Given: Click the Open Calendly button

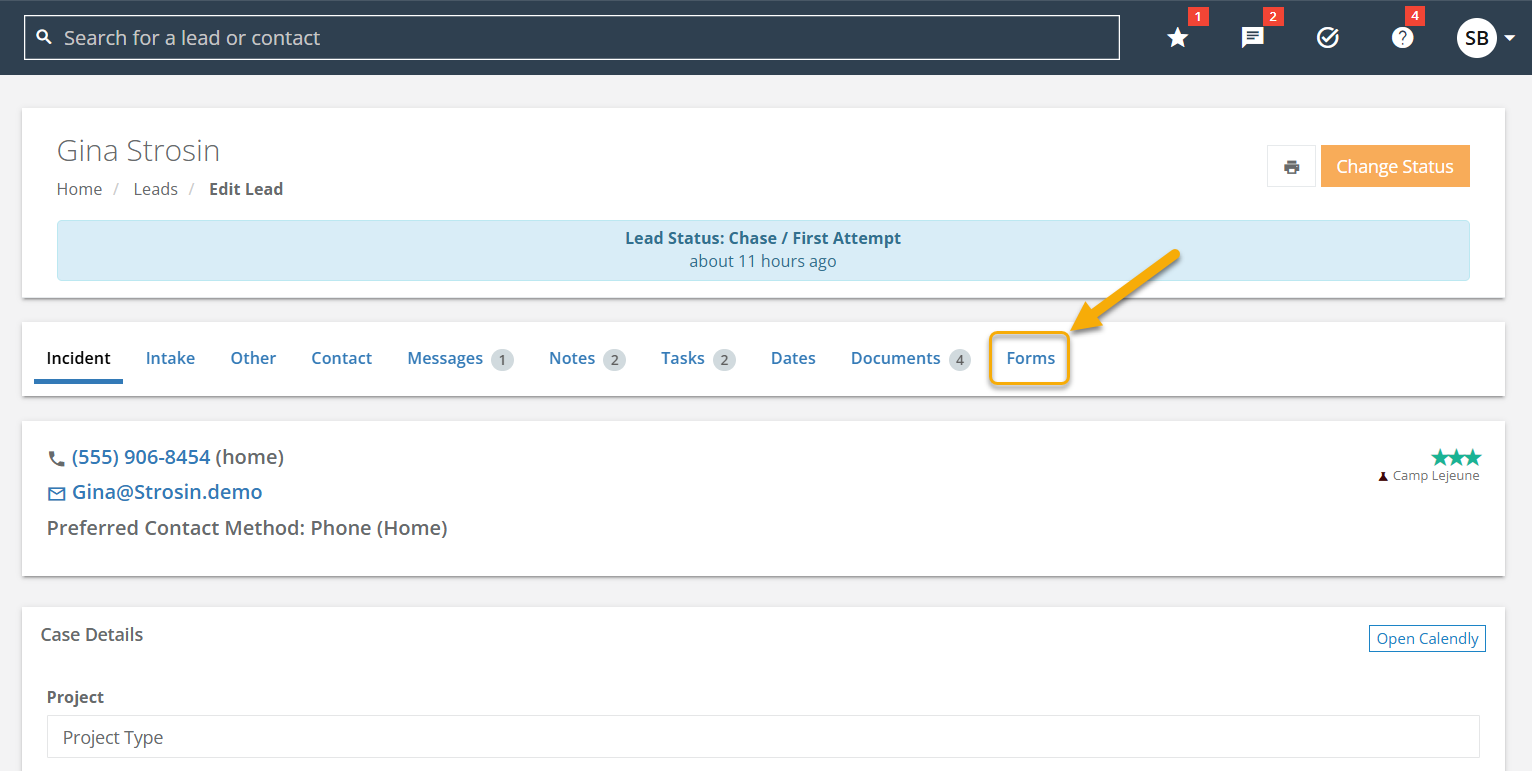Looking at the screenshot, I should (x=1427, y=639).
